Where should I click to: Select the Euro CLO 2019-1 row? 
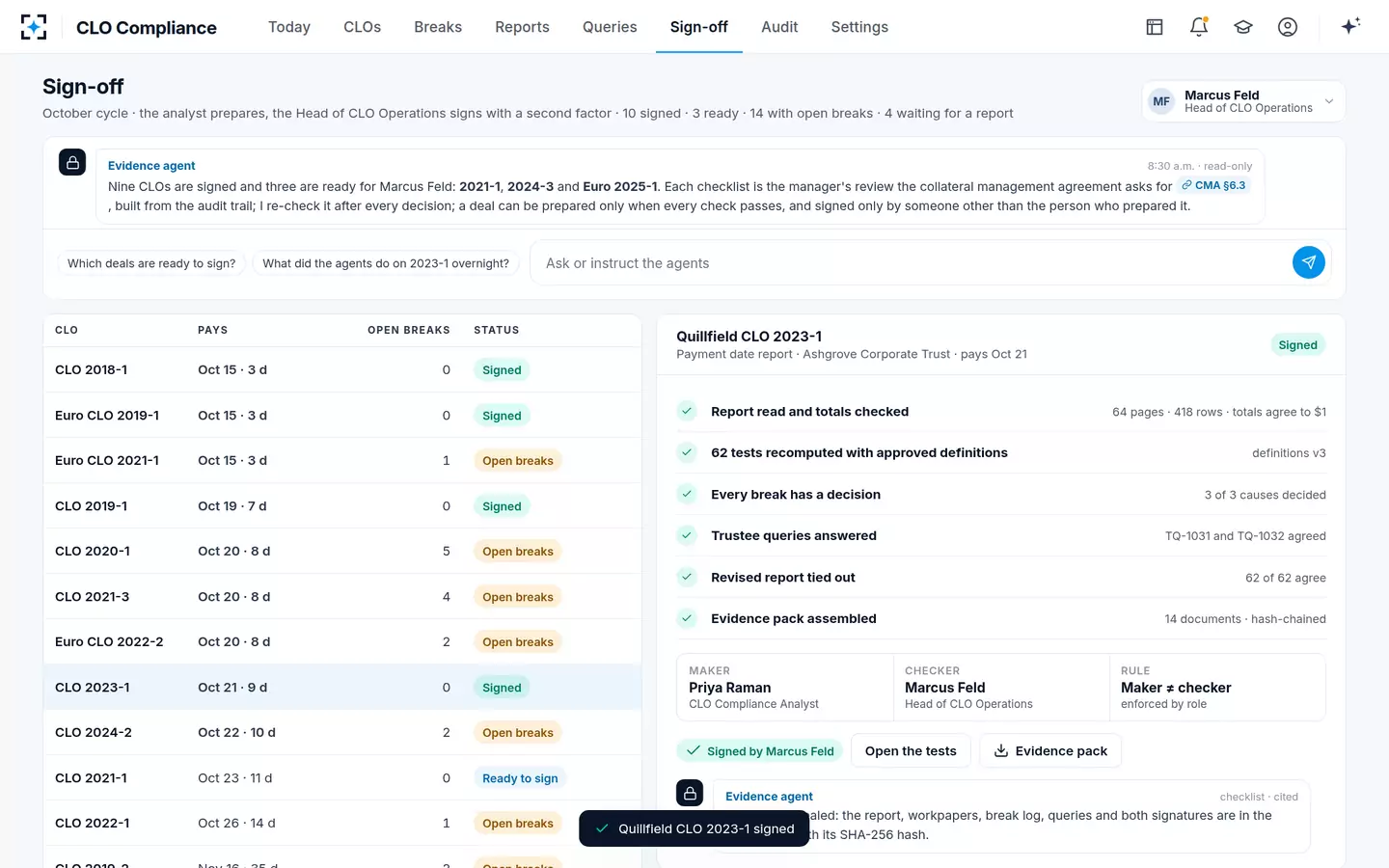(x=342, y=415)
